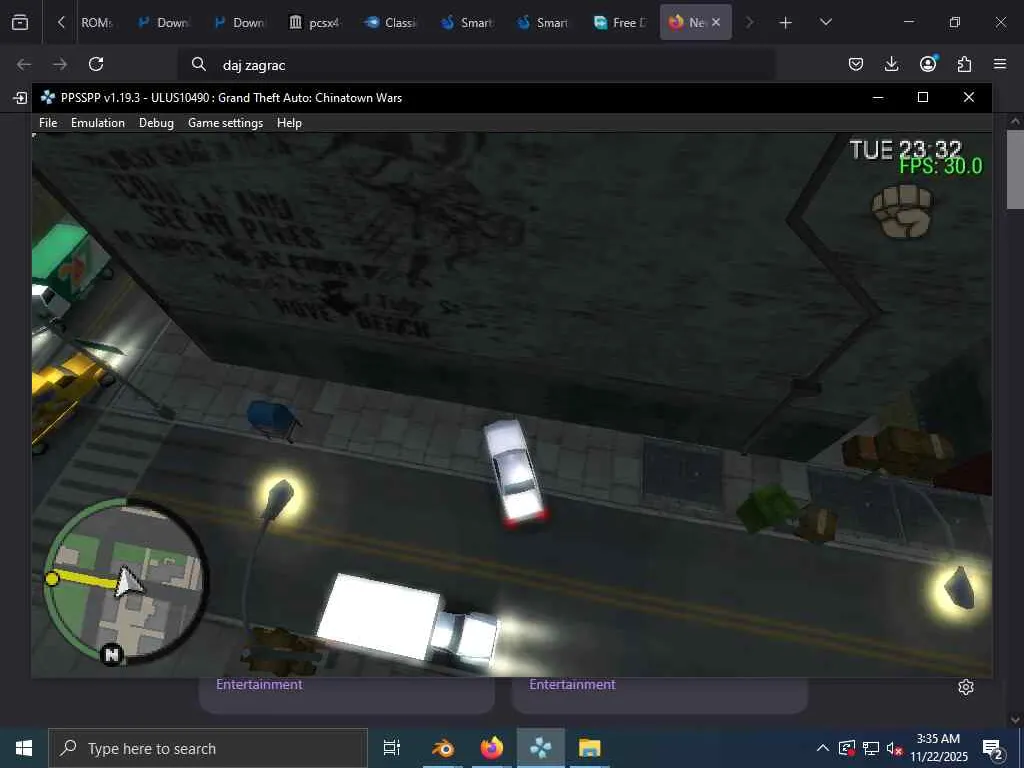
Task: Open File Explorer from the taskbar
Action: [589, 748]
